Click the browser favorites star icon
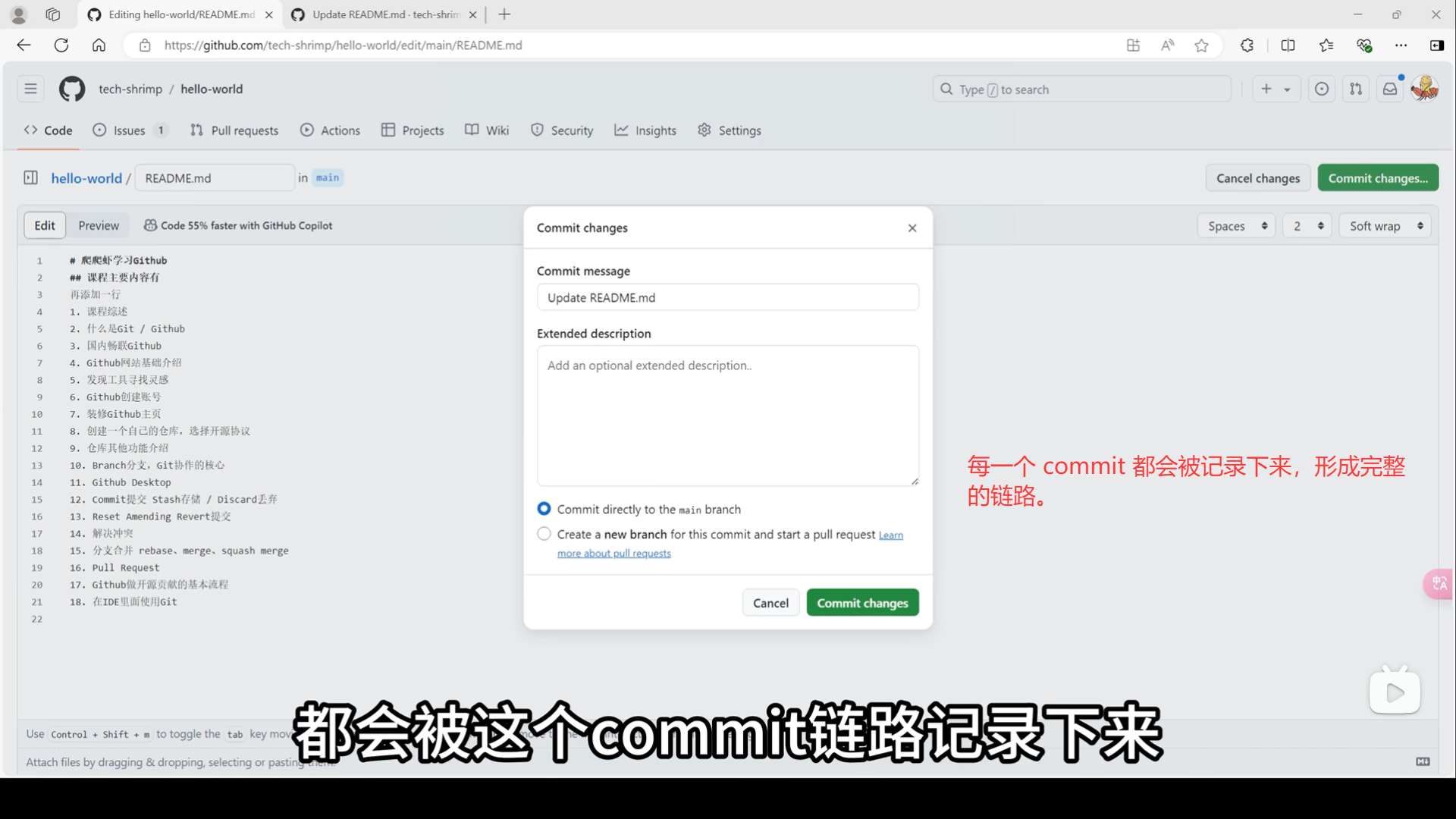 click(1201, 45)
